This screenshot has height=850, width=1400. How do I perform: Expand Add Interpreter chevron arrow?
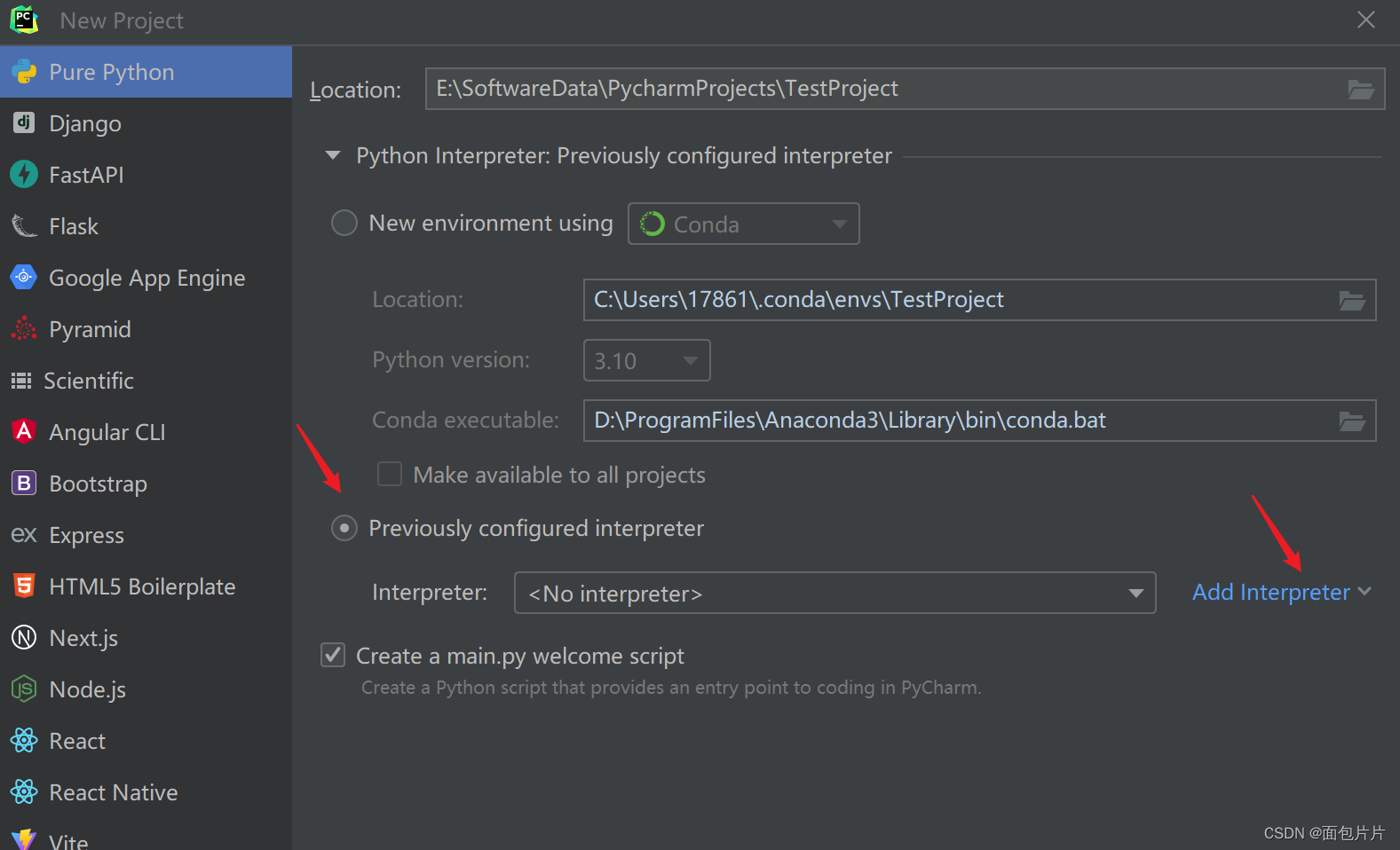tap(1364, 591)
